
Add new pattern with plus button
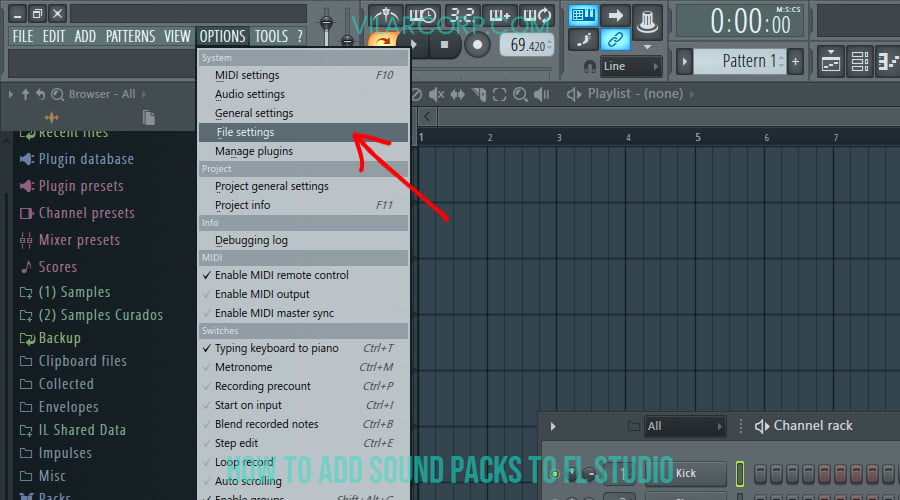click(x=795, y=61)
